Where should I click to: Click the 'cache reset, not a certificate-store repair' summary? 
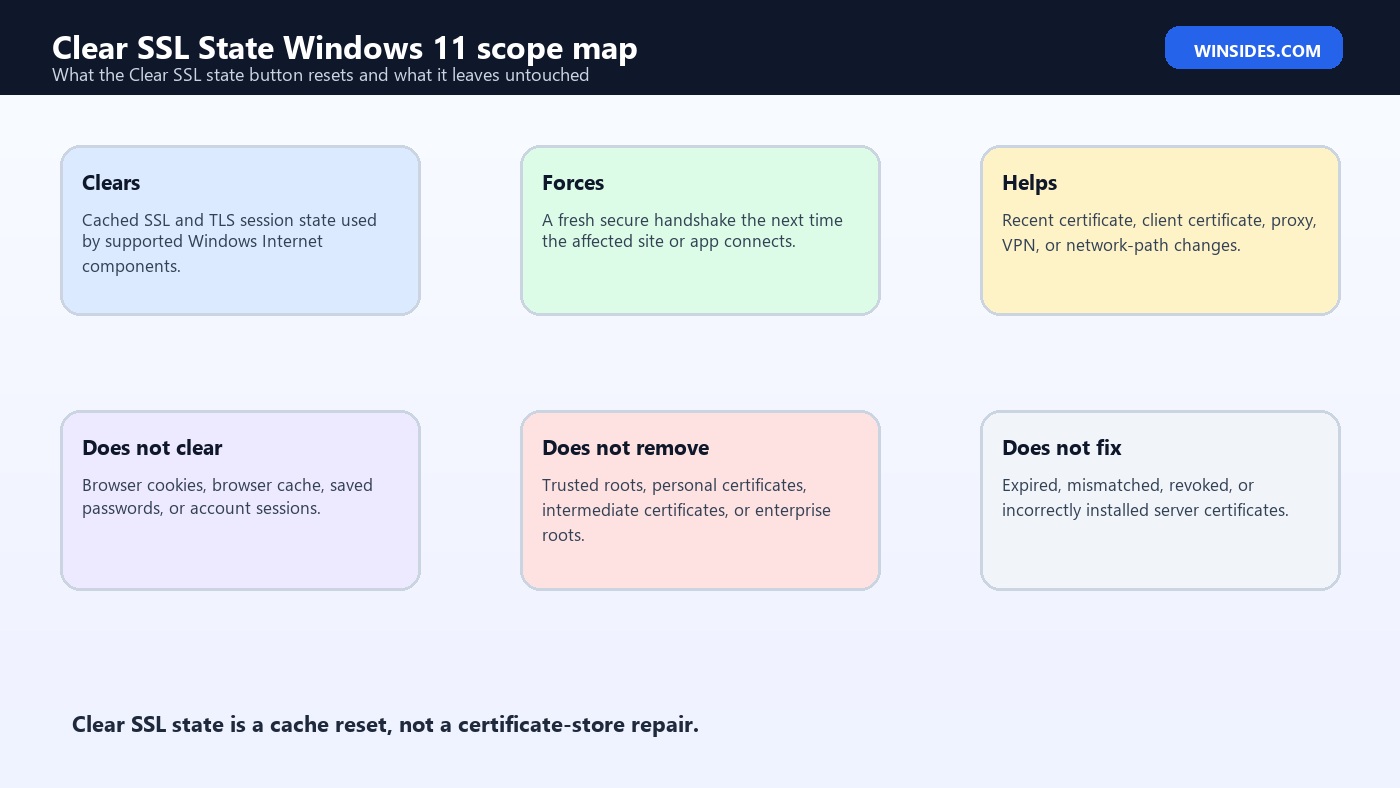coord(385,725)
